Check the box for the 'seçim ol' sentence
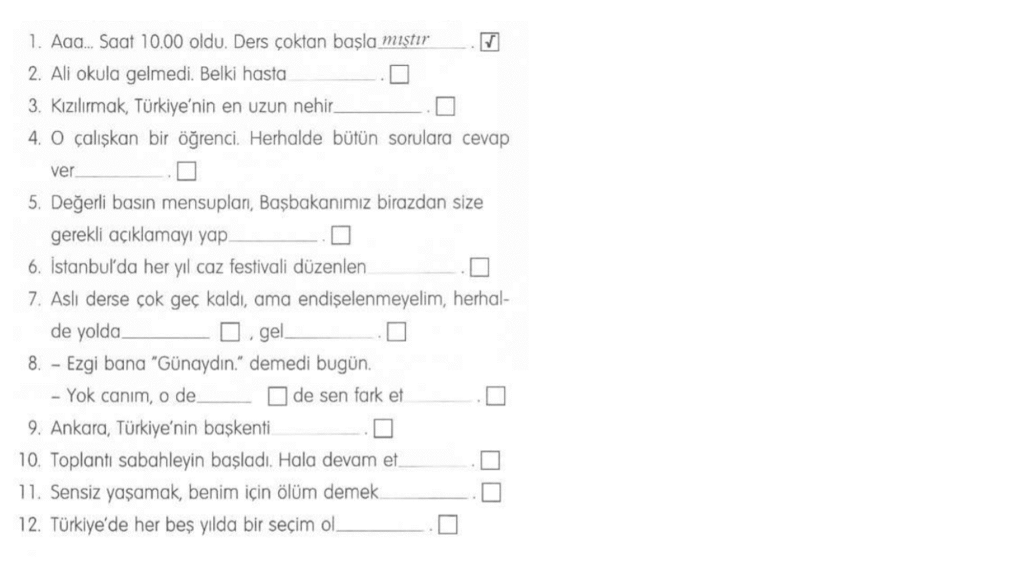1024x576 pixels. [x=447, y=523]
